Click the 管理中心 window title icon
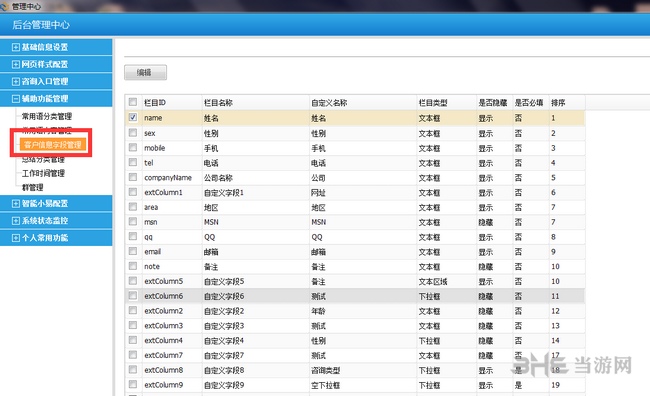 (x=4, y=6)
